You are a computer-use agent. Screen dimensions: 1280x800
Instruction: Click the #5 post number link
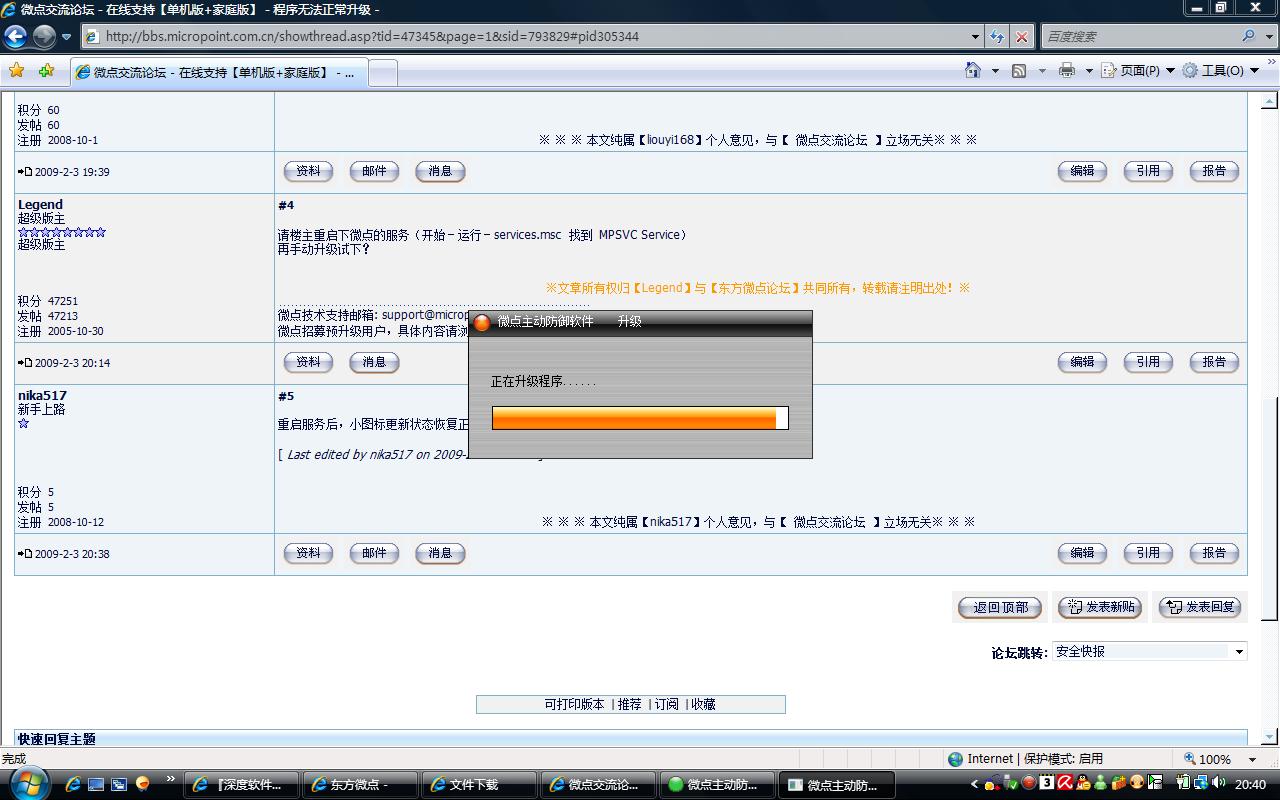(x=286, y=396)
